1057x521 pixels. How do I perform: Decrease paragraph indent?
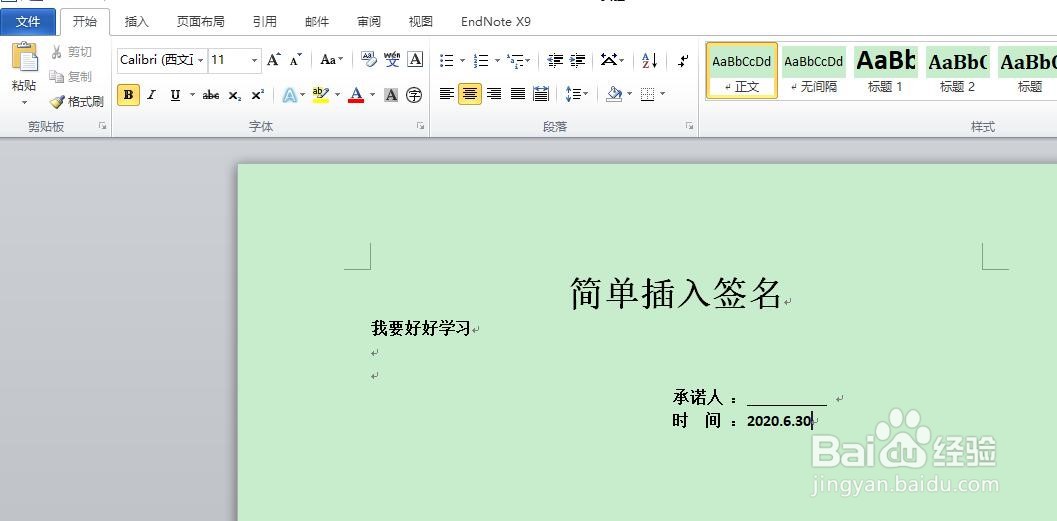tap(555, 60)
